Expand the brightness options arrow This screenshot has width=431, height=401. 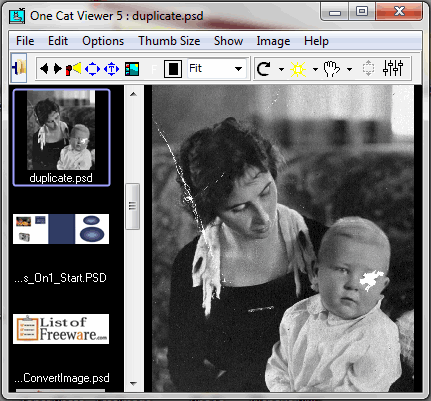pyautogui.click(x=315, y=69)
